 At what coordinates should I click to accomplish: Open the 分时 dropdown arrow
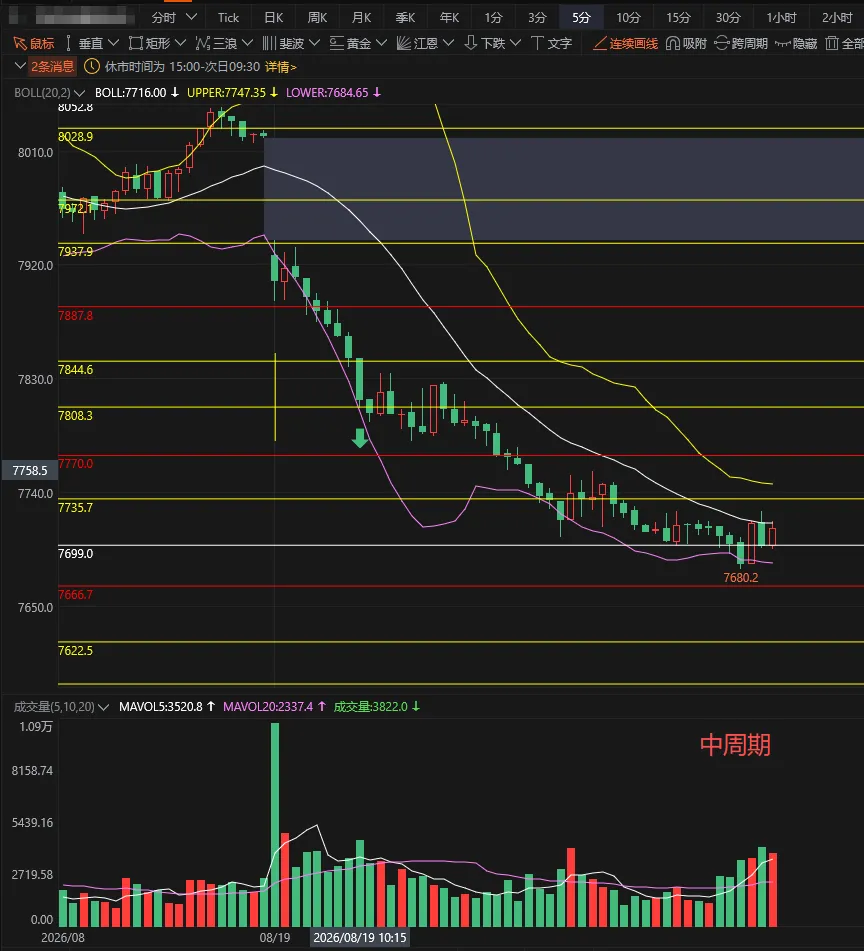coord(192,17)
